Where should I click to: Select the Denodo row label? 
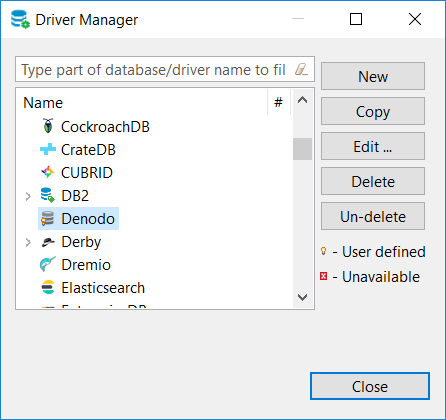tap(88, 219)
